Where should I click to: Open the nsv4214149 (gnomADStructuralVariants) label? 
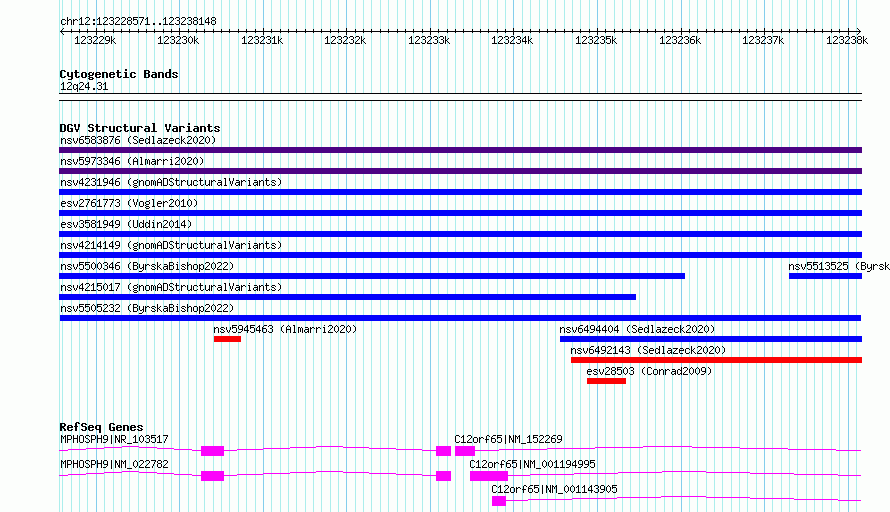[171, 245]
